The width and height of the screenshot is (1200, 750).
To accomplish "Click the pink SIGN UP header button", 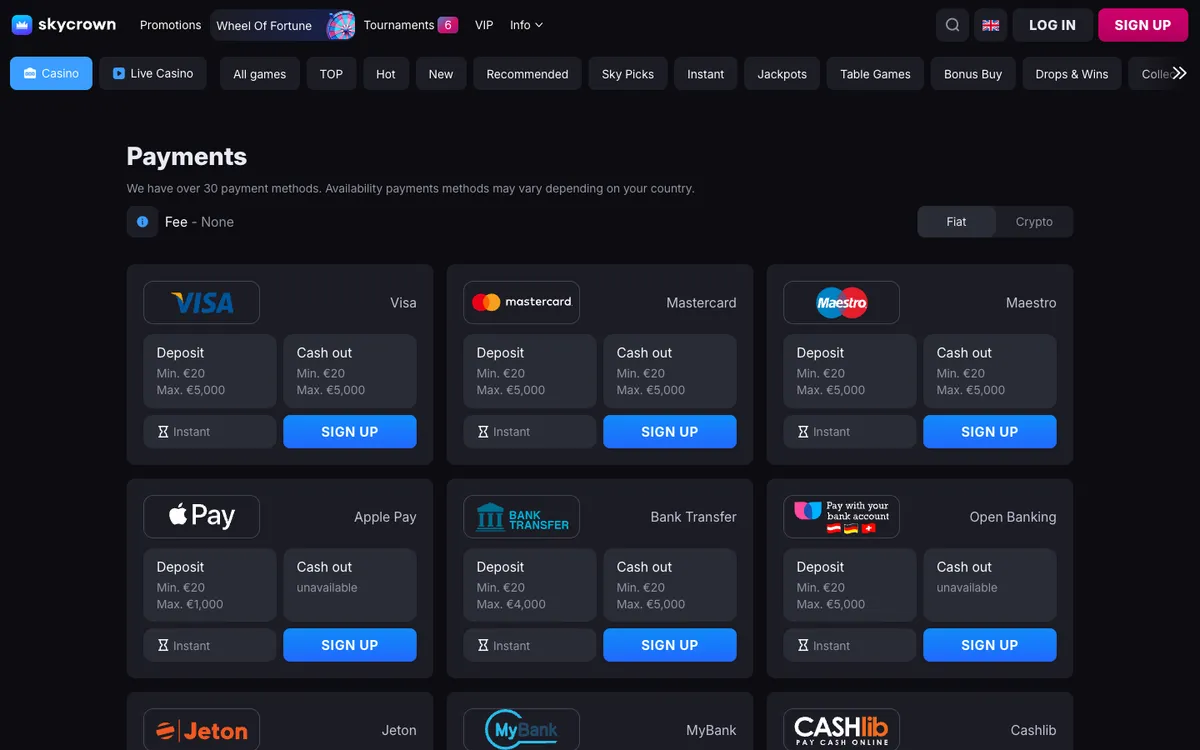I will click(x=1142, y=25).
